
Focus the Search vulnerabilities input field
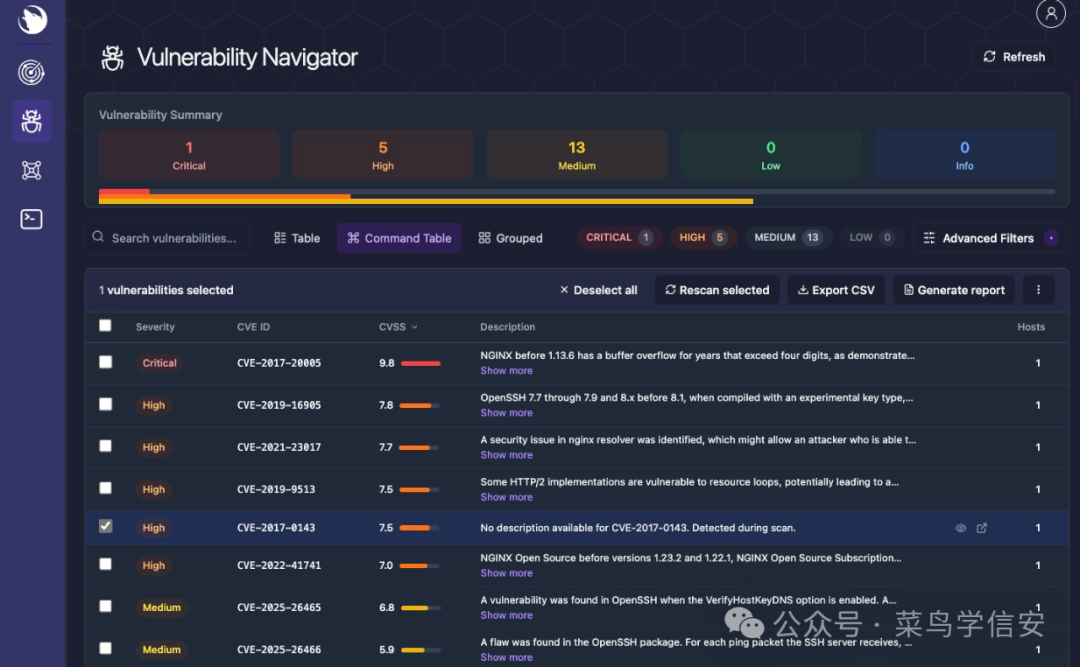pyautogui.click(x=167, y=238)
